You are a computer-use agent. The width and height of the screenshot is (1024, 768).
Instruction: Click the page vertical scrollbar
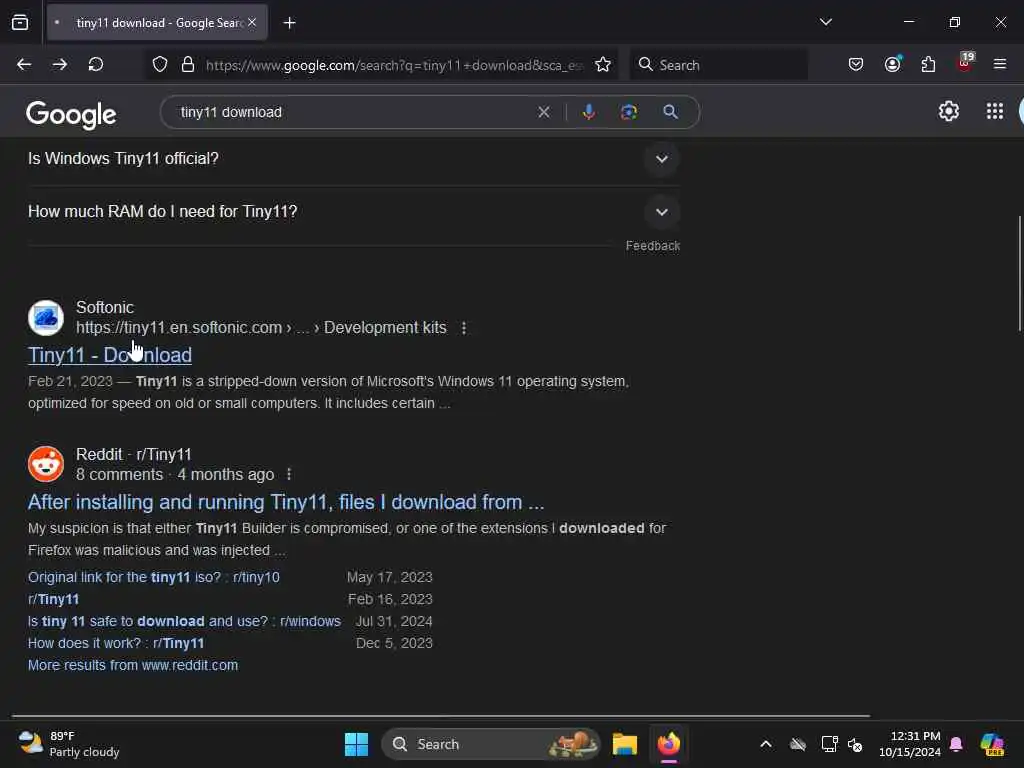(x=1019, y=273)
